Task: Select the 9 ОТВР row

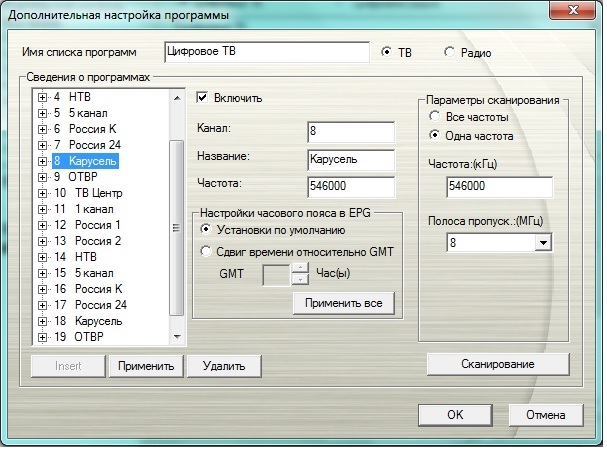Action: tap(75, 177)
